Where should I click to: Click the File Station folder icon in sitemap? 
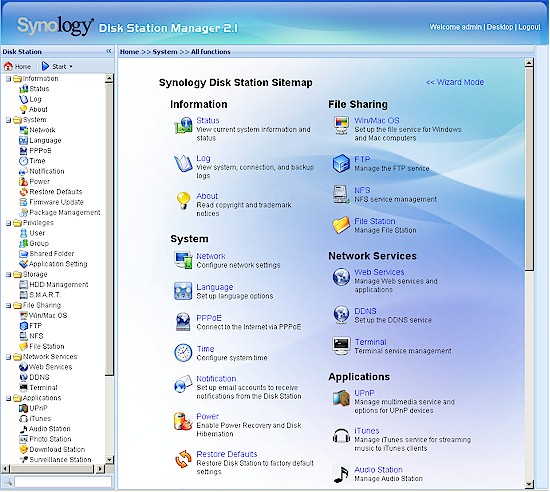[341, 225]
